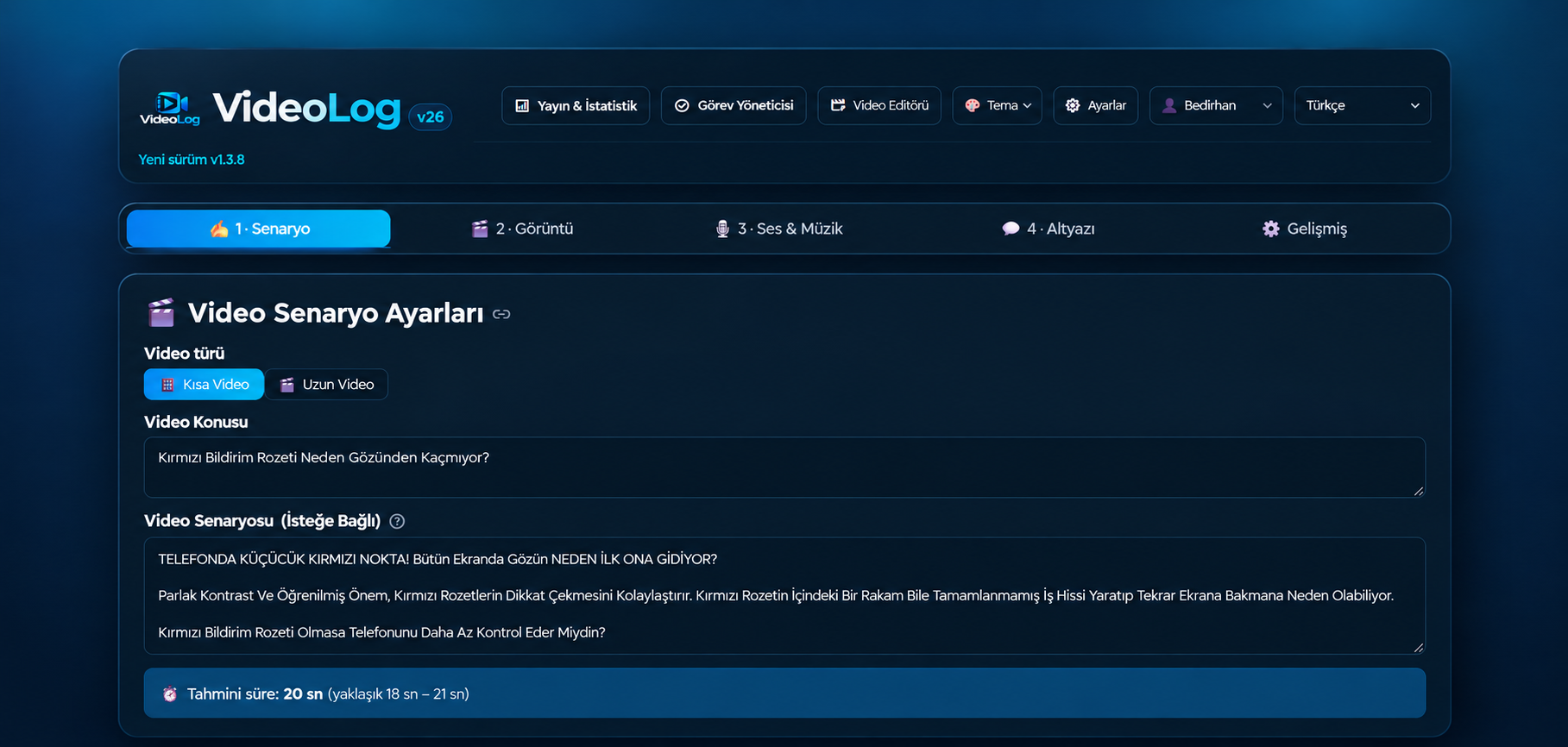Viewport: 1568px width, 747px height.
Task: Click the Yeni sürüm v1.3.8 link
Action: pyautogui.click(x=192, y=160)
